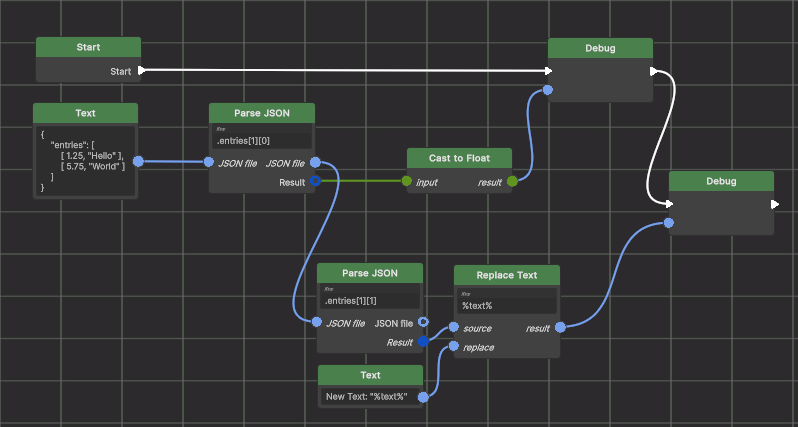This screenshot has width=798, height=427.
Task: Click the JSON entries text box in the Text node
Action: pos(84,160)
